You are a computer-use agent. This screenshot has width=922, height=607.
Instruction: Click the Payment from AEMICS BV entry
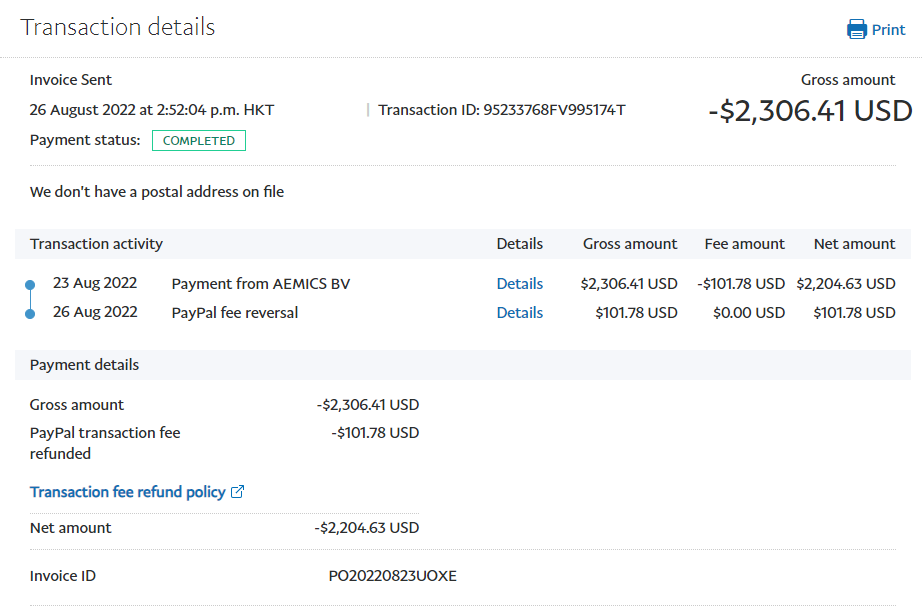click(260, 284)
